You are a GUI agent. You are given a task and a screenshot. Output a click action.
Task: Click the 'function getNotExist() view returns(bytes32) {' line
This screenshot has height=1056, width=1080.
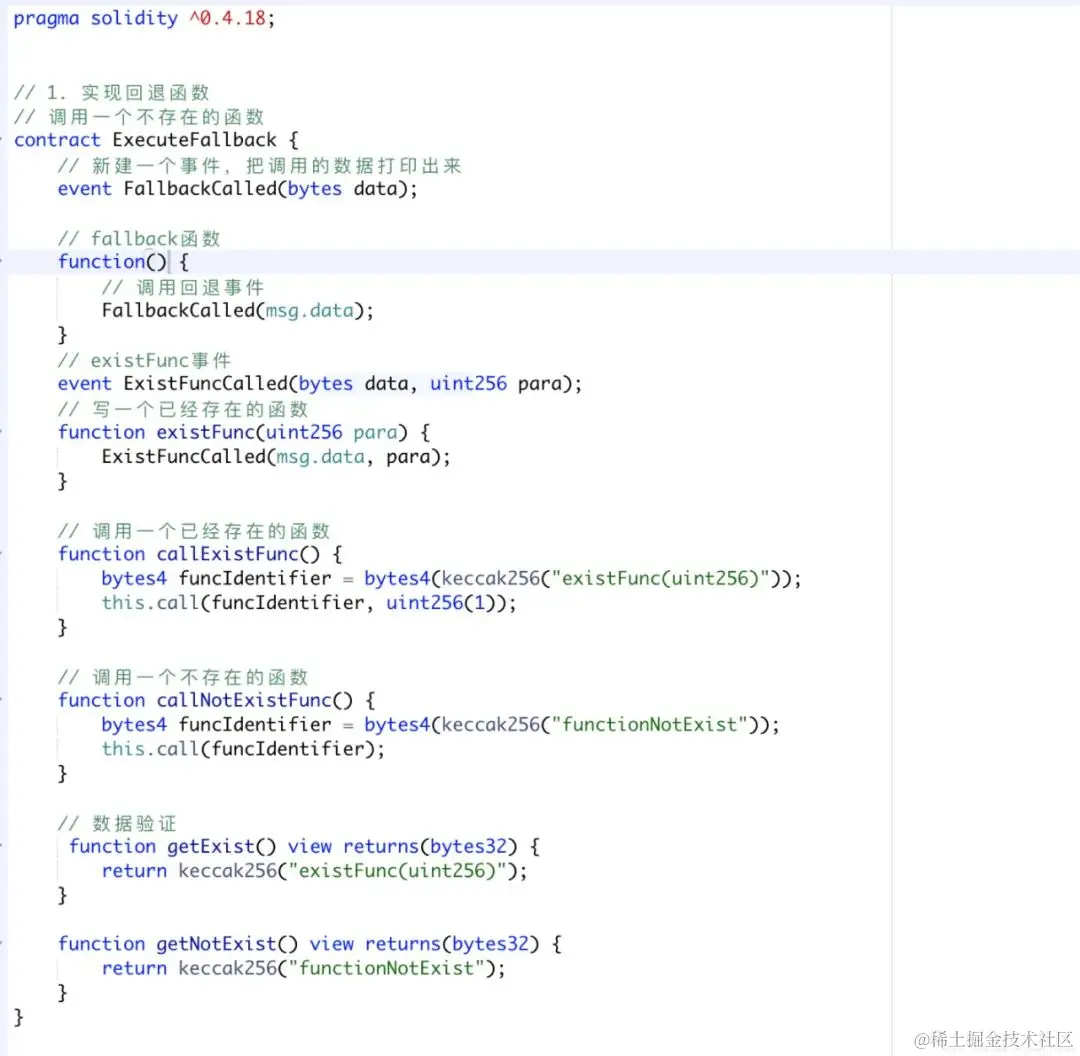pyautogui.click(x=310, y=944)
